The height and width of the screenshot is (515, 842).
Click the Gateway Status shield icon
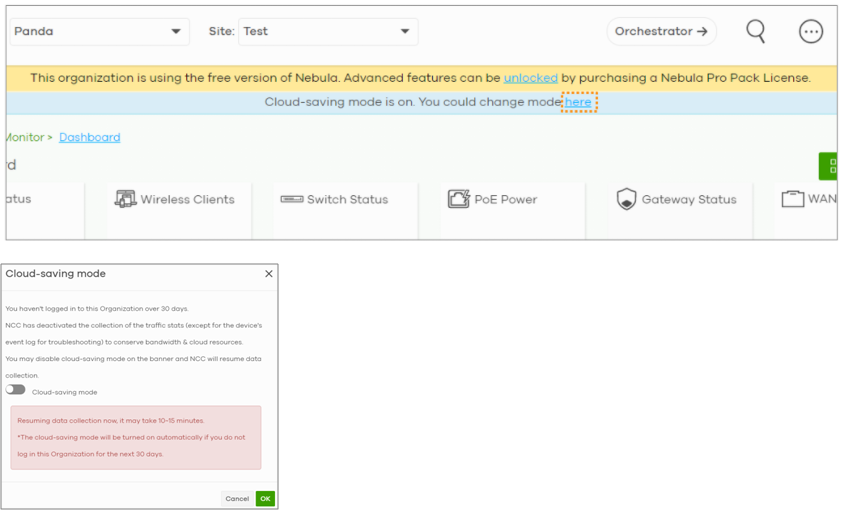point(626,199)
